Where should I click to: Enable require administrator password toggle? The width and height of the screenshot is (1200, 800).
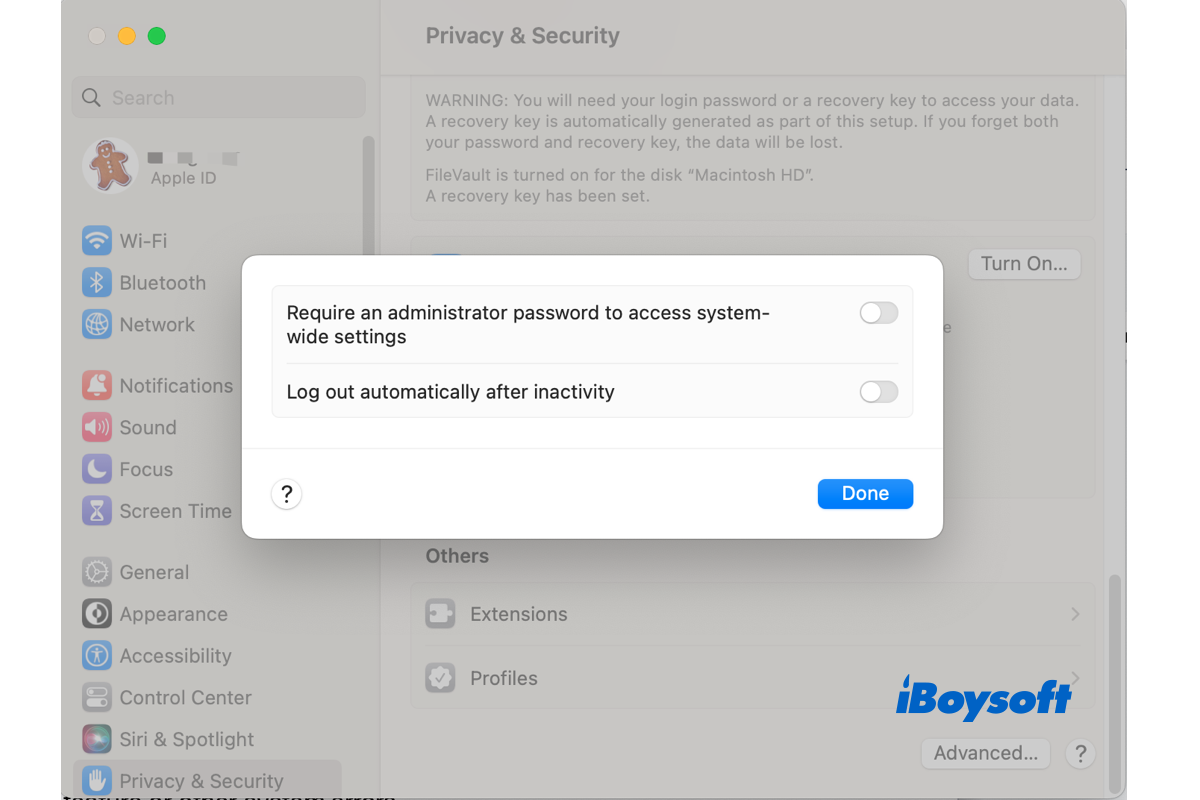(x=878, y=314)
